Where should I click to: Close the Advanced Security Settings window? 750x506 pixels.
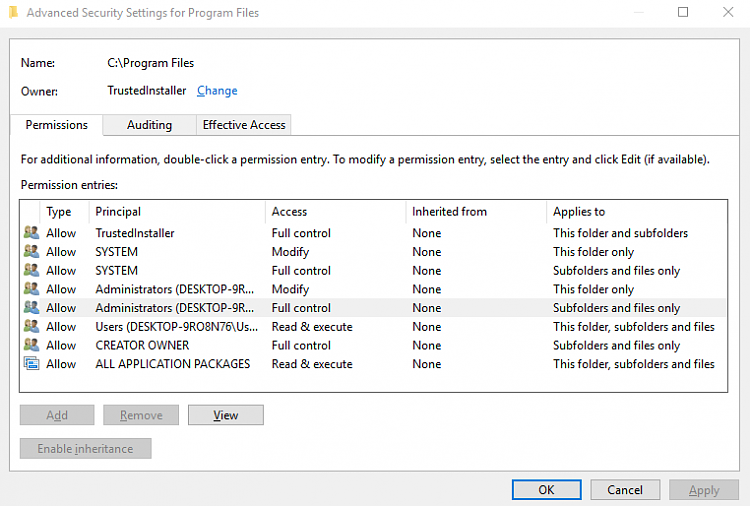728,12
